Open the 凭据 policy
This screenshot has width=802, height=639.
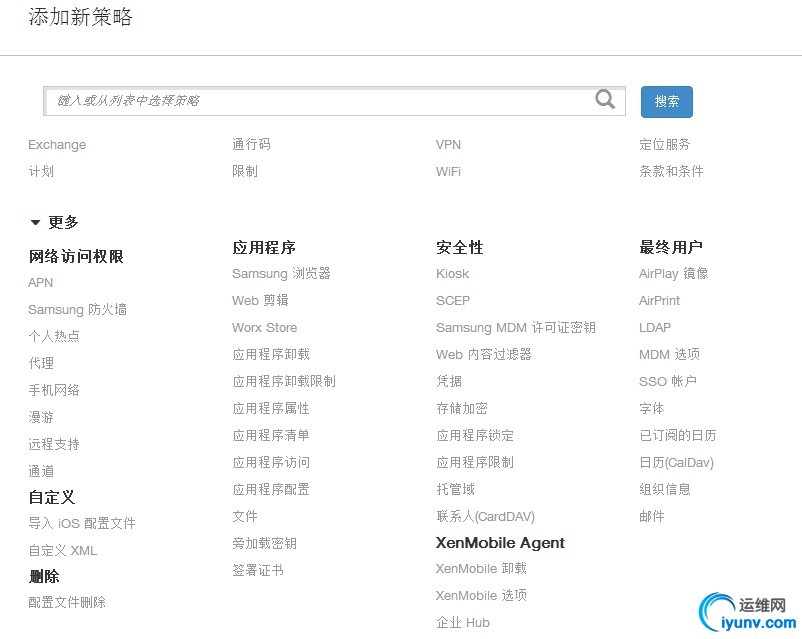pos(449,381)
